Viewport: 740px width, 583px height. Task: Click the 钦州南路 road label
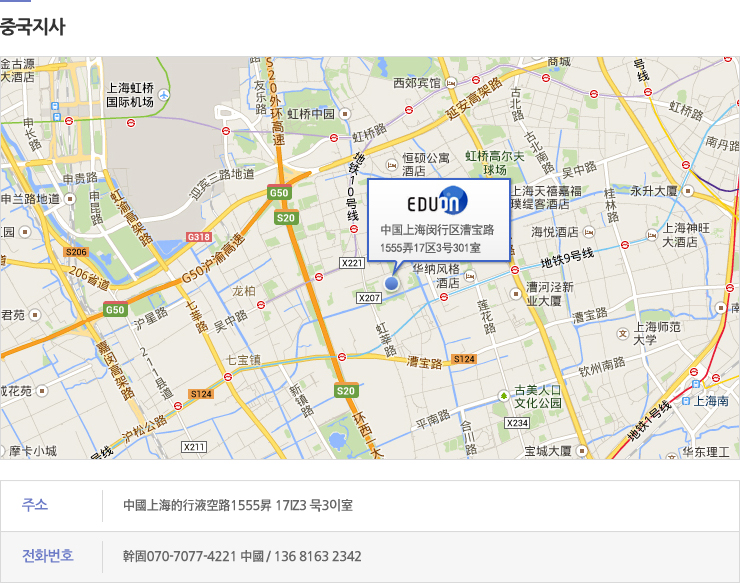coord(602,366)
